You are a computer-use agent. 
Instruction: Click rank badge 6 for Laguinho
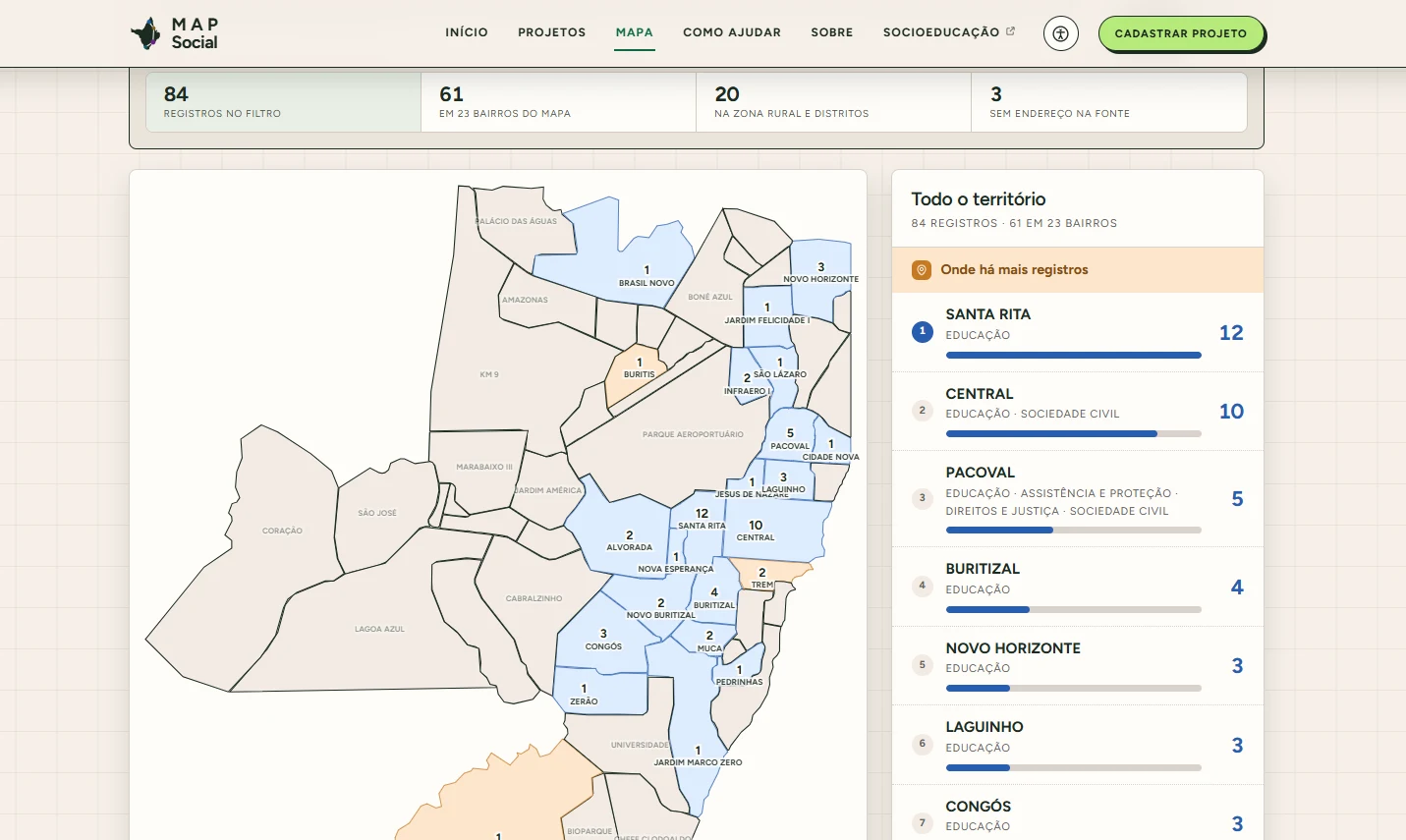point(922,744)
